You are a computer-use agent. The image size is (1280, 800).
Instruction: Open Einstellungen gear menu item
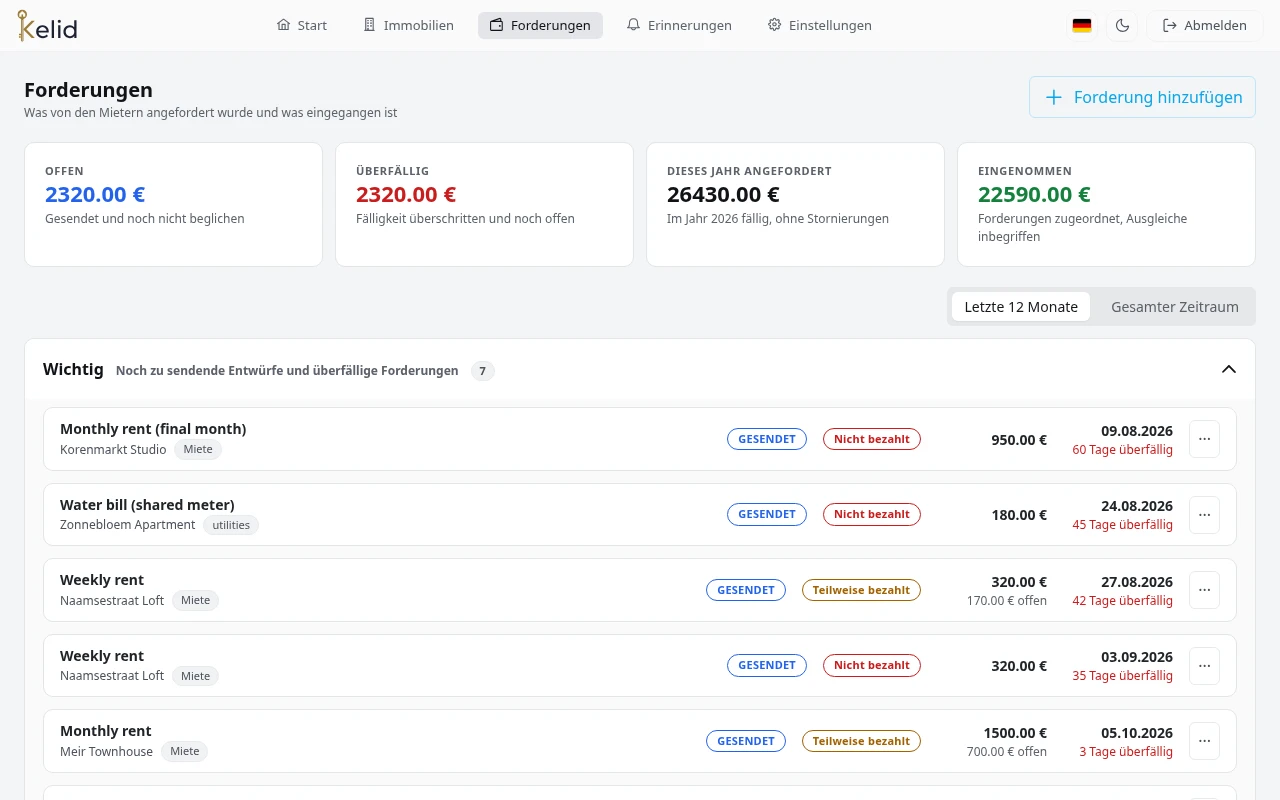pos(820,25)
